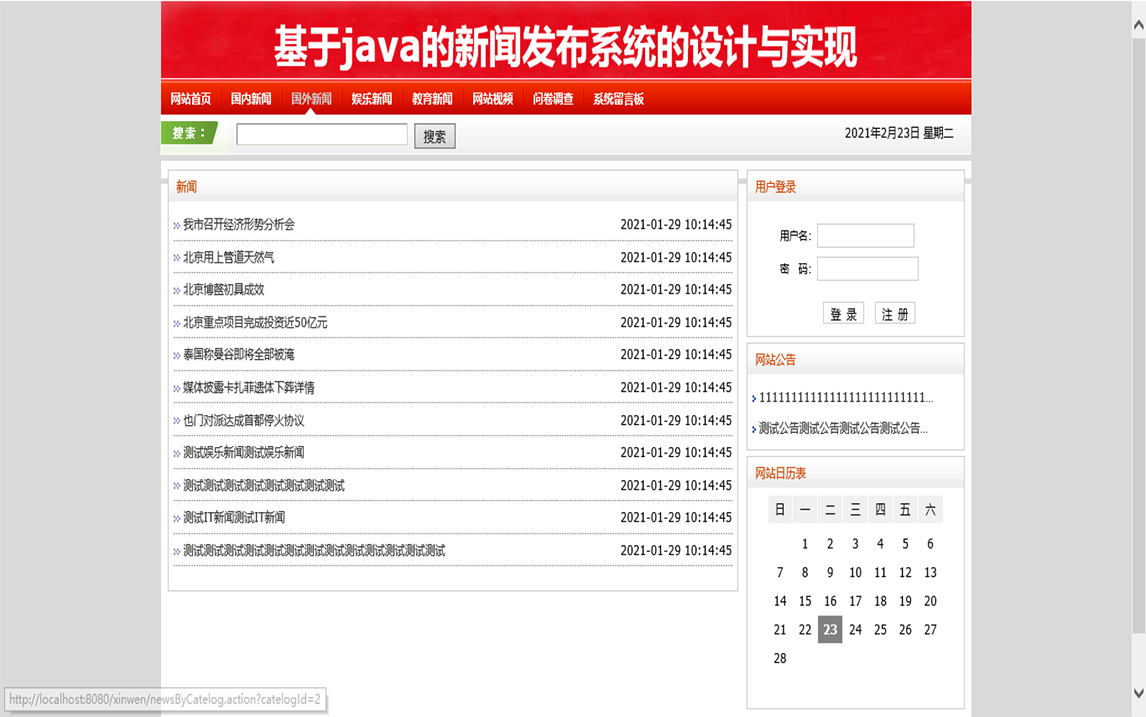Click the banner title 基于java的新闻发布系统的设计与实现
Viewport: 1146px width, 717px height.
coord(566,46)
